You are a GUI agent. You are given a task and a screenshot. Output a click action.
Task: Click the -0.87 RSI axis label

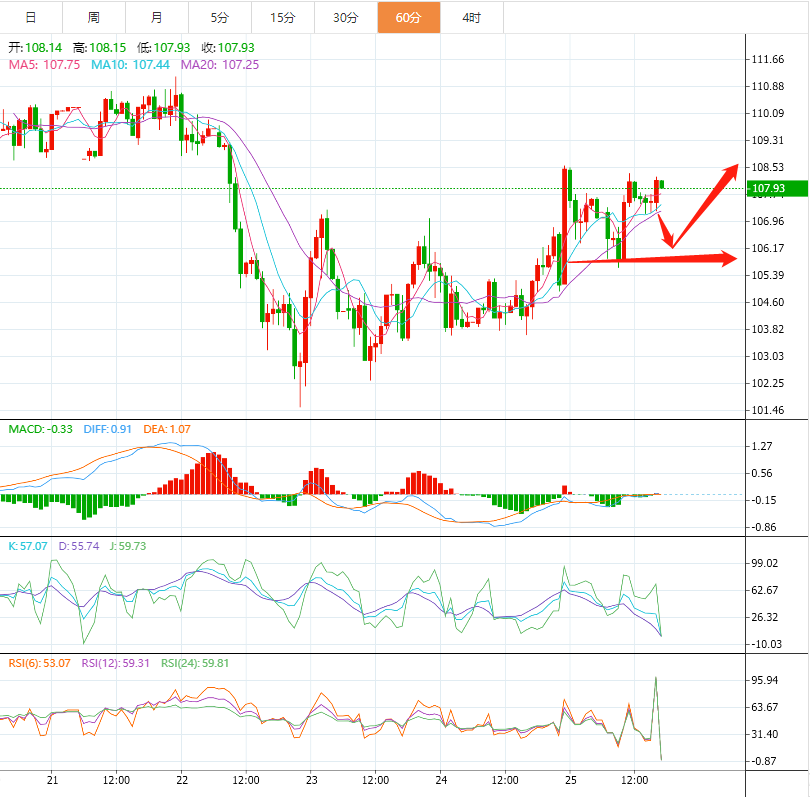point(762,761)
